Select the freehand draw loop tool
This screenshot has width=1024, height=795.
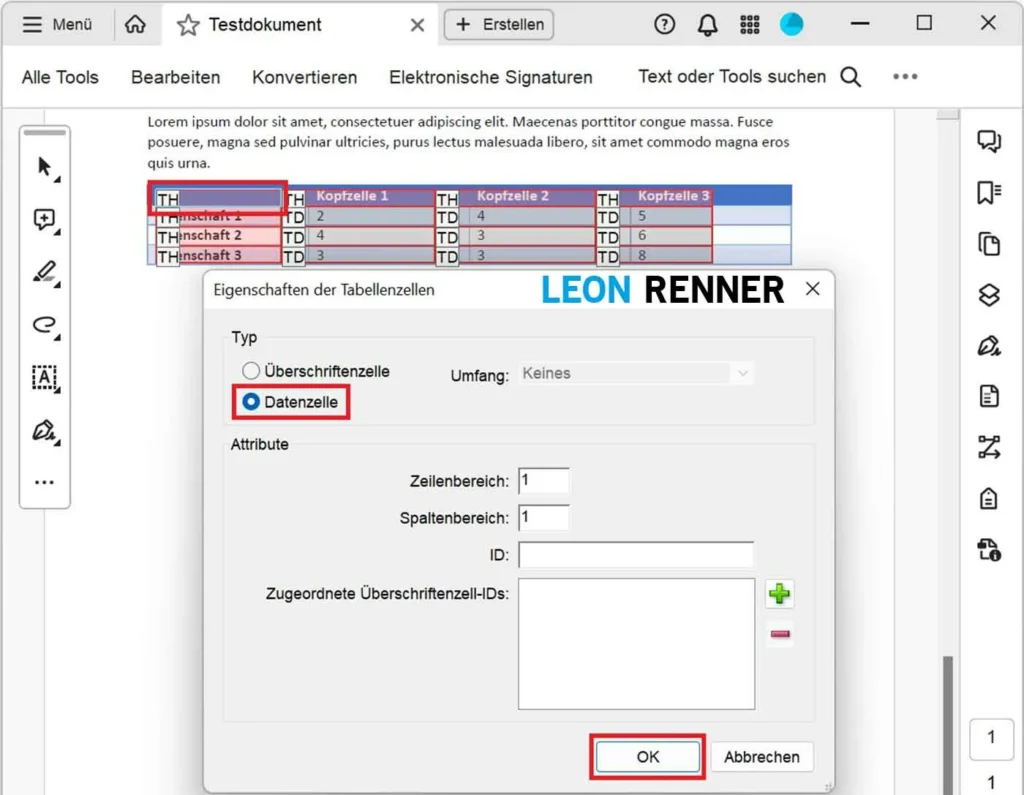pyautogui.click(x=44, y=324)
